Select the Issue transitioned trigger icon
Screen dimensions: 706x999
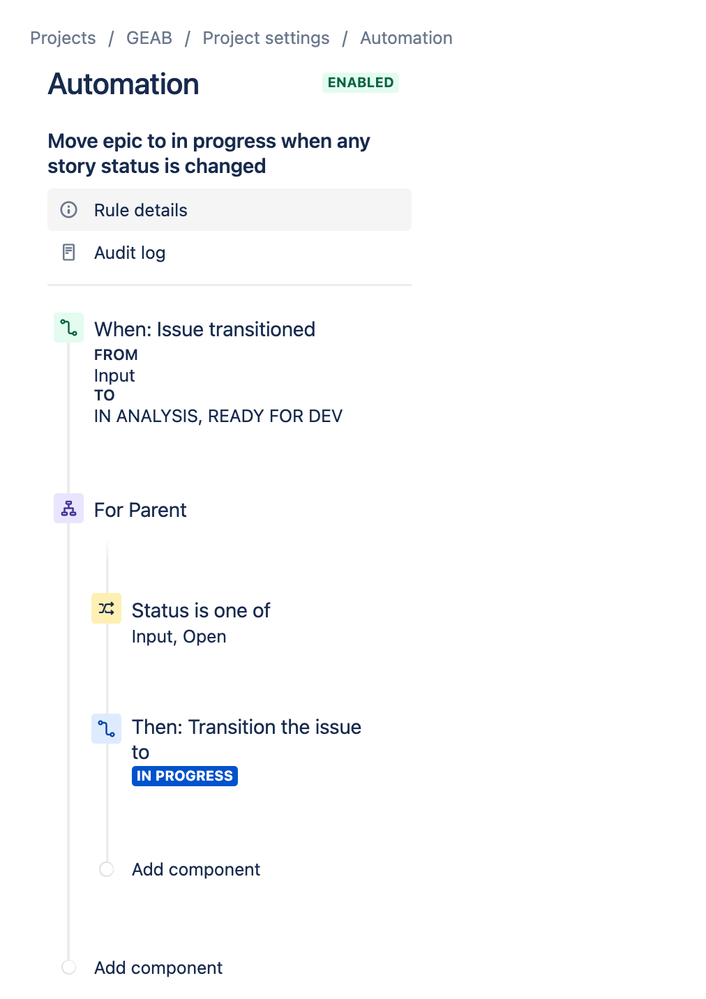66,327
